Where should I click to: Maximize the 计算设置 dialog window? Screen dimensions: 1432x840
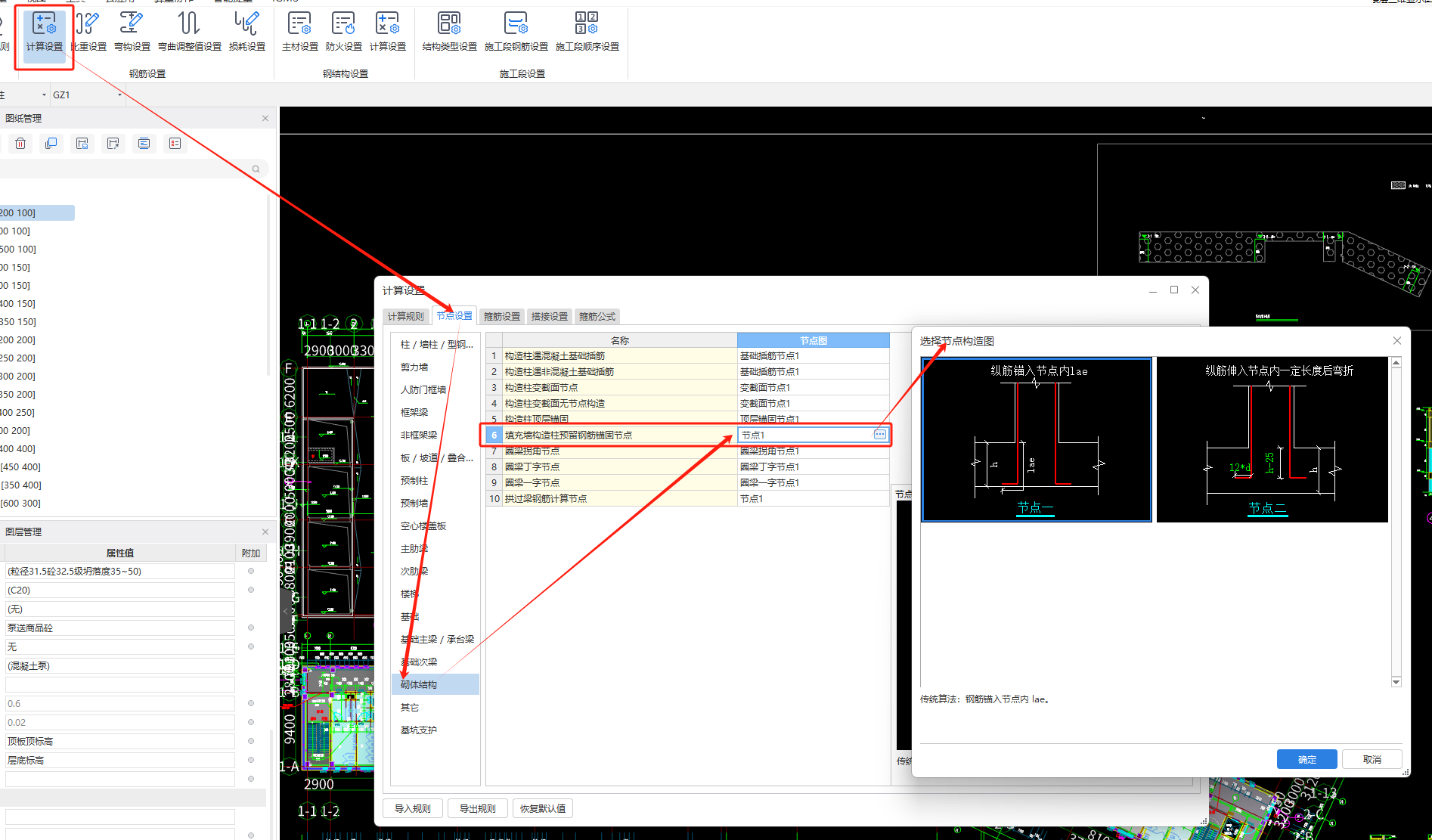click(x=1174, y=290)
